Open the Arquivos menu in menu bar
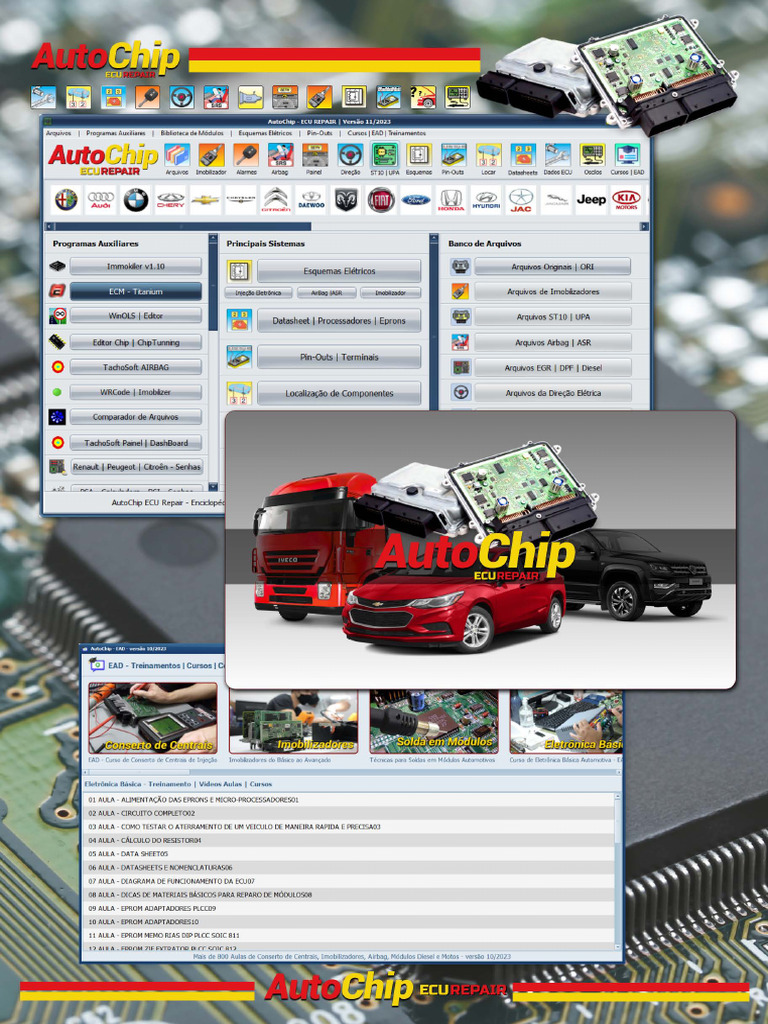The image size is (768, 1024). click(x=59, y=133)
